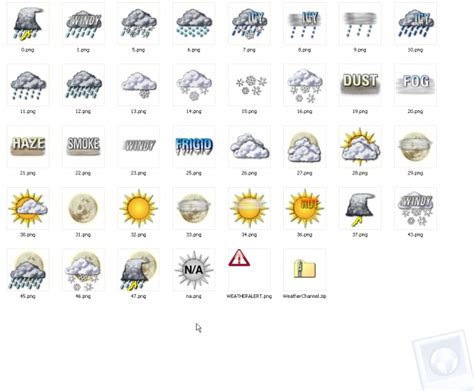Click the file name label "22.png"
This screenshot has width=474, height=391.
pos(83,173)
